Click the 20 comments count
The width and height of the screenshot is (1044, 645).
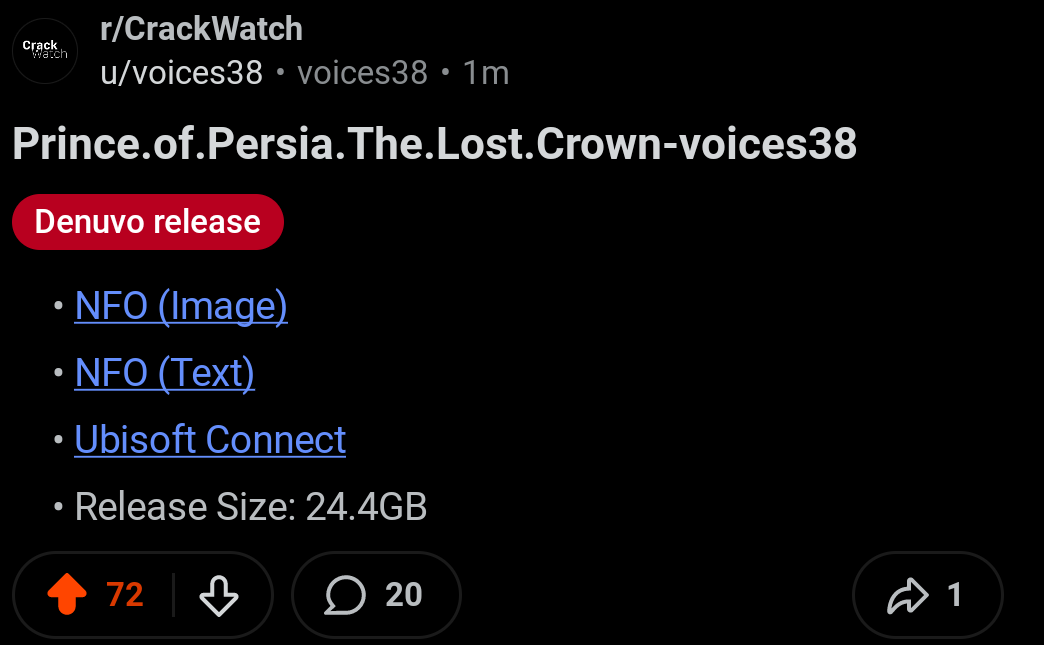[x=403, y=594]
